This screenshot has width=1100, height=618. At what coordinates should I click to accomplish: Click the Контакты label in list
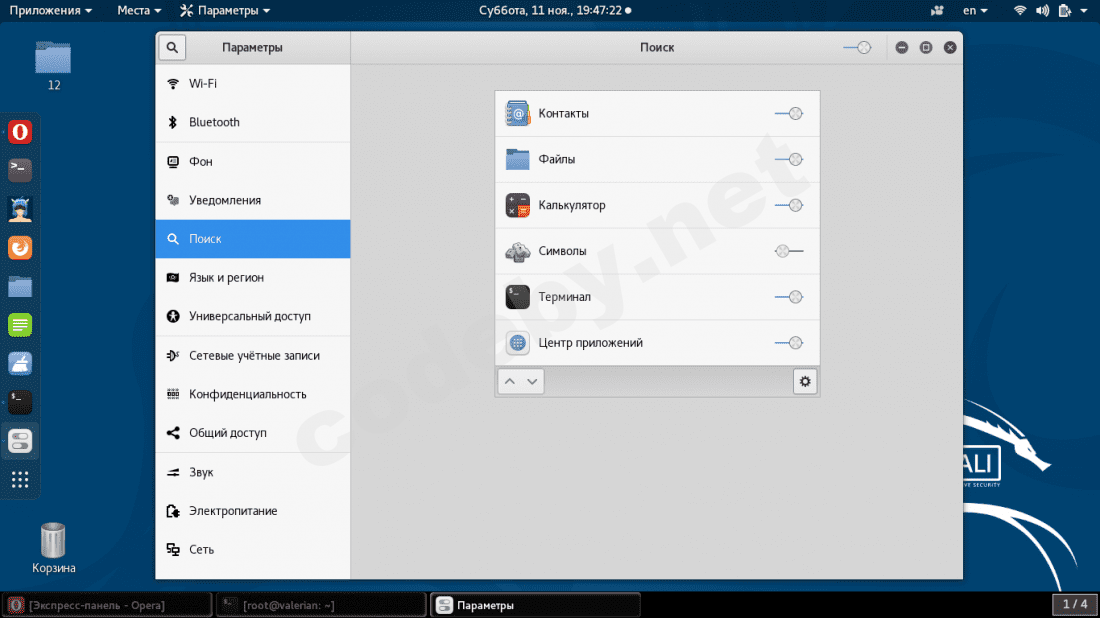(563, 114)
